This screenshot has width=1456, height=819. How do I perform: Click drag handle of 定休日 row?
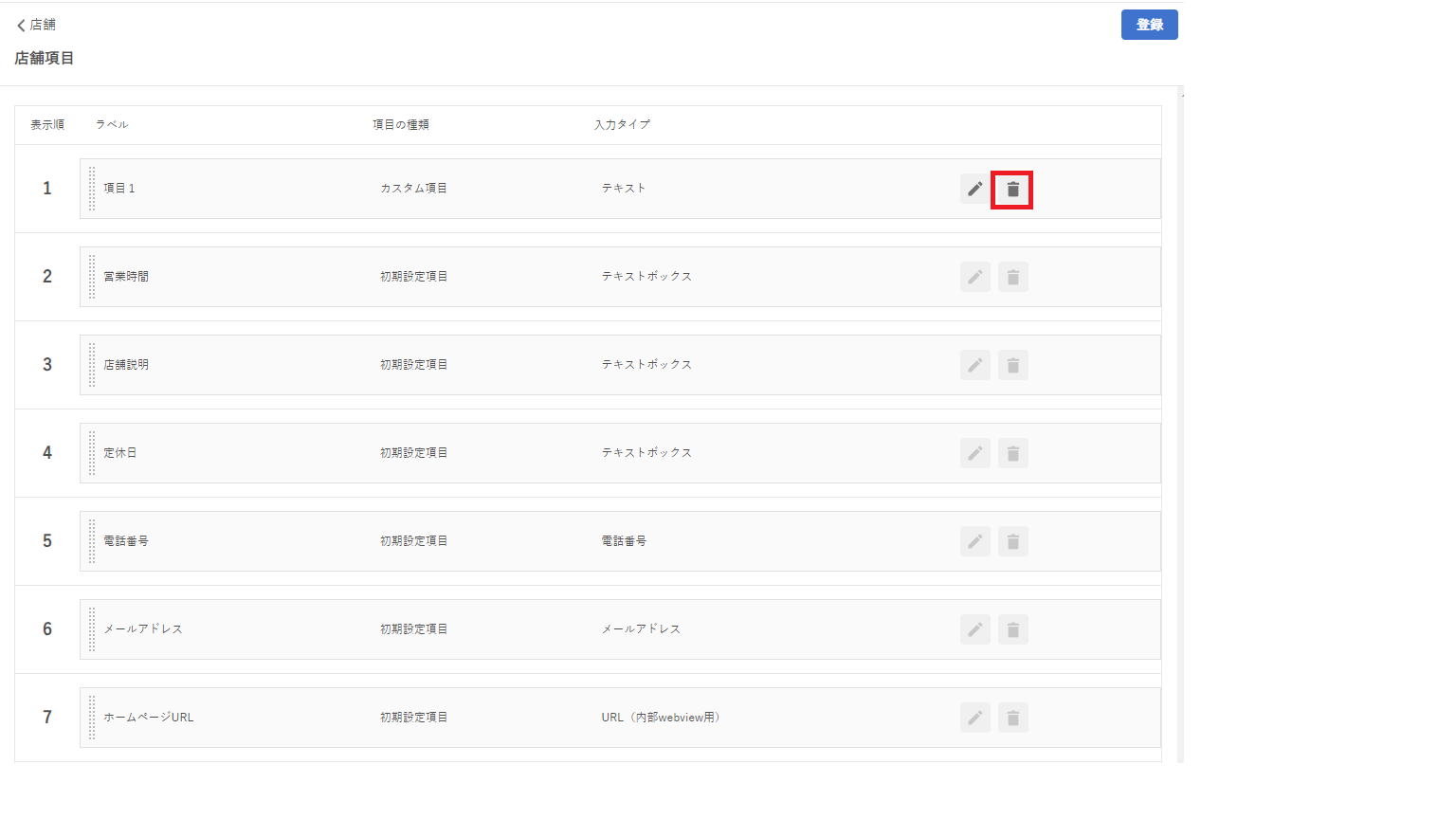pos(92,453)
